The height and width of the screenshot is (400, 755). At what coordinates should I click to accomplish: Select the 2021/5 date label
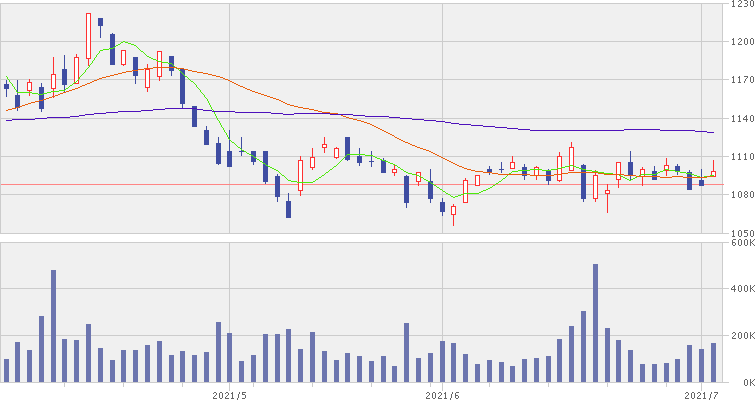pyautogui.click(x=230, y=393)
